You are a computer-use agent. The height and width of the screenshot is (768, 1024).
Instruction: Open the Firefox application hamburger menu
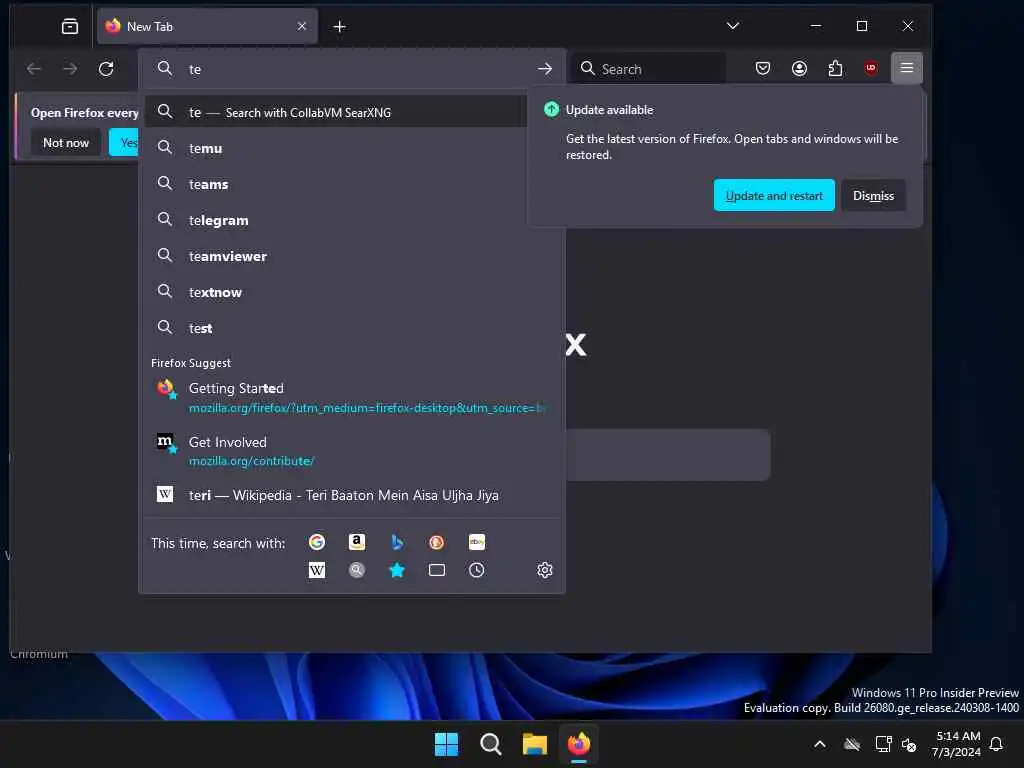coord(906,68)
